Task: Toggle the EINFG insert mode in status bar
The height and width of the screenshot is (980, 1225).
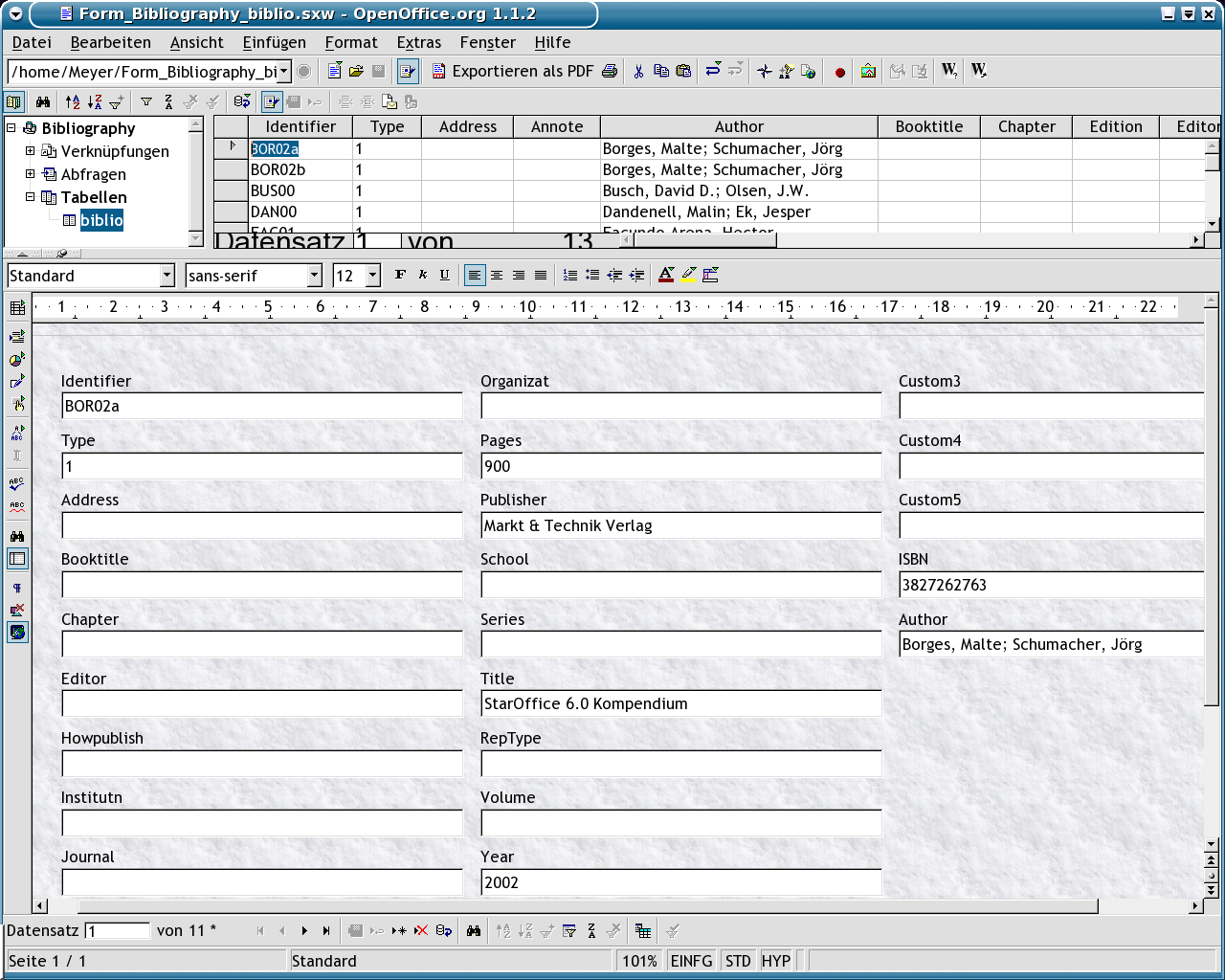Action: (691, 961)
